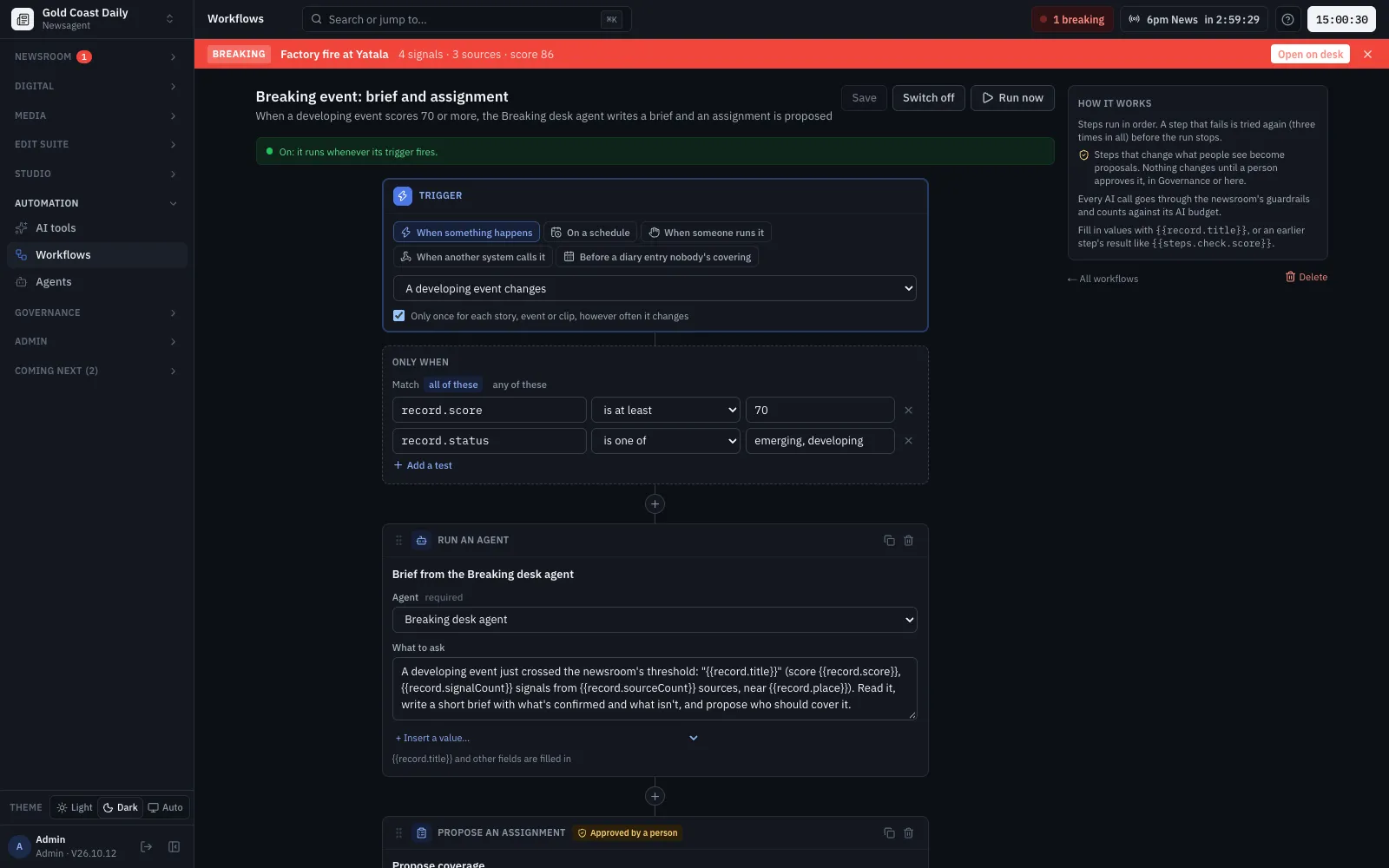Collapse the Automation sidebar section
Screen dimensions: 1389x868
coord(96,203)
